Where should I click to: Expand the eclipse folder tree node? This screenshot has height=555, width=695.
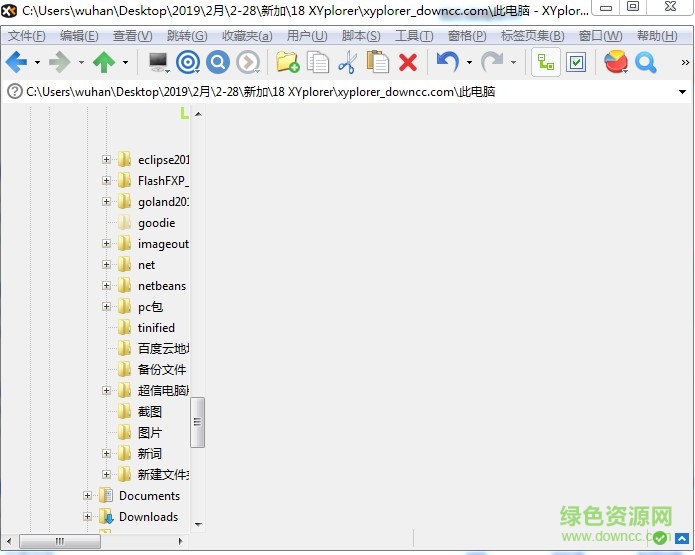point(107,160)
